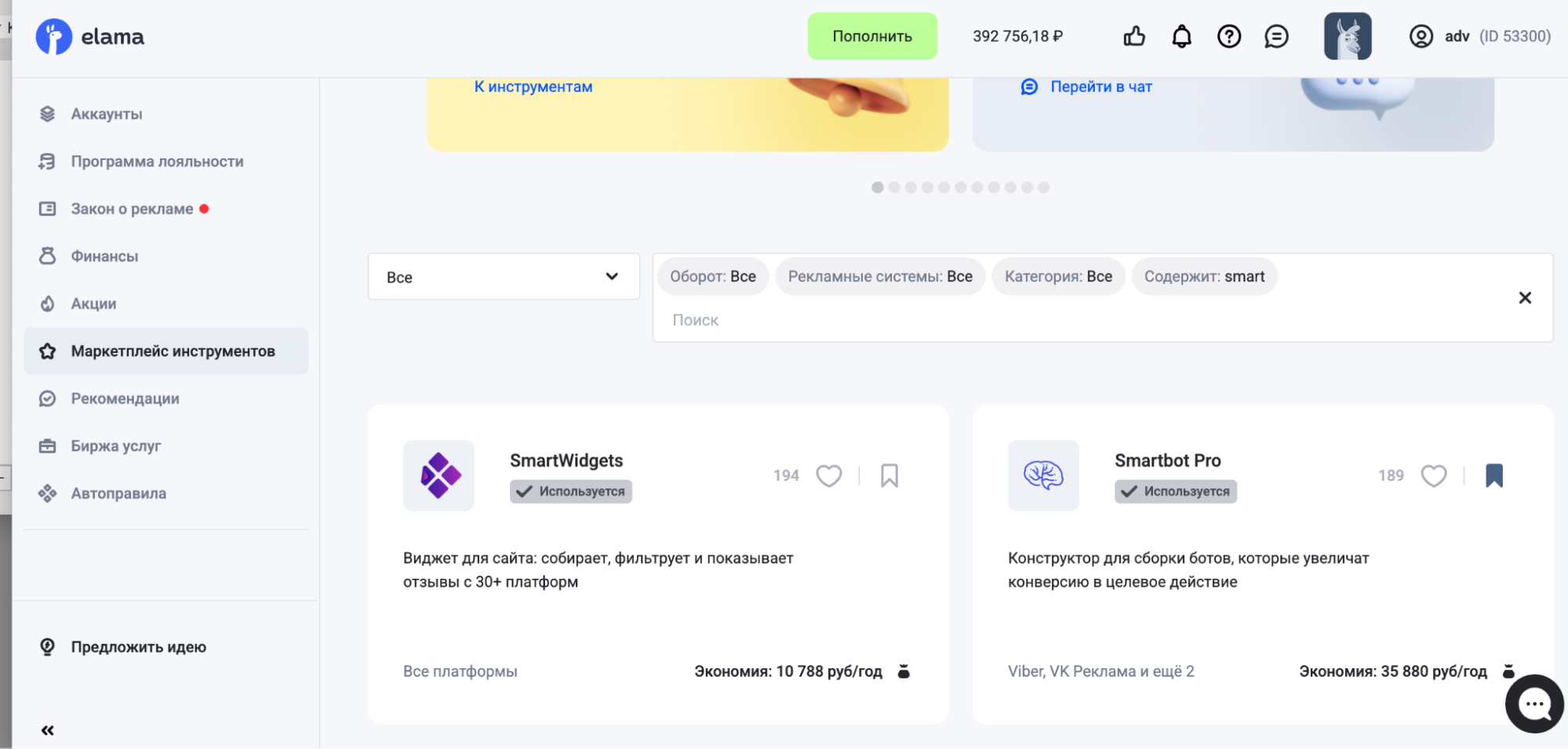Viewport: 1568px width, 749px height.
Task: Open the Аккаунты section in sidebar
Action: coord(106,114)
